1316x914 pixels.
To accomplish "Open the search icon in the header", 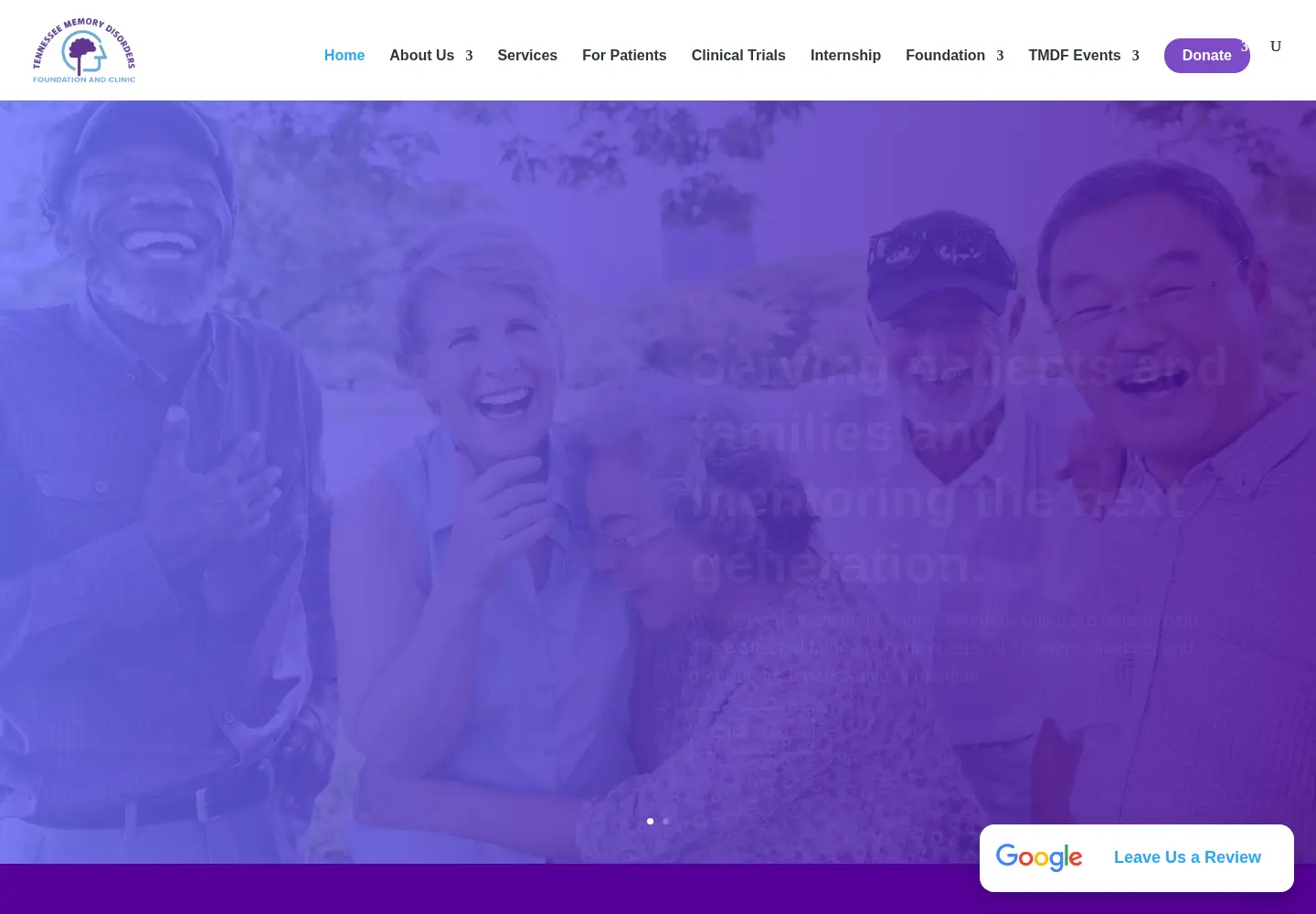I will (x=1276, y=47).
